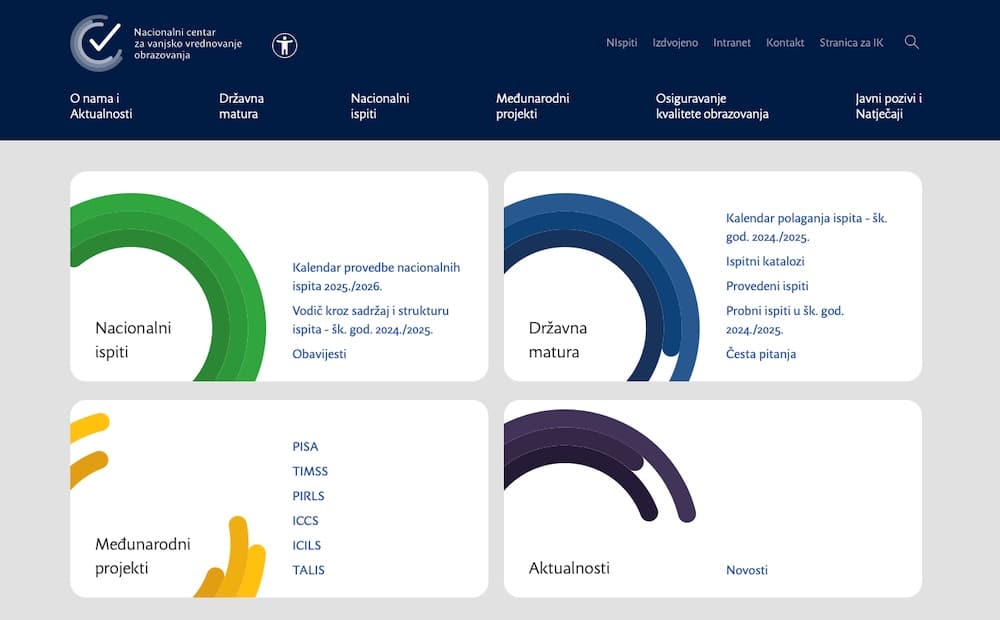This screenshot has width=1000, height=620.
Task: Open the O nama i Aktualnosti menu
Action: [x=101, y=106]
